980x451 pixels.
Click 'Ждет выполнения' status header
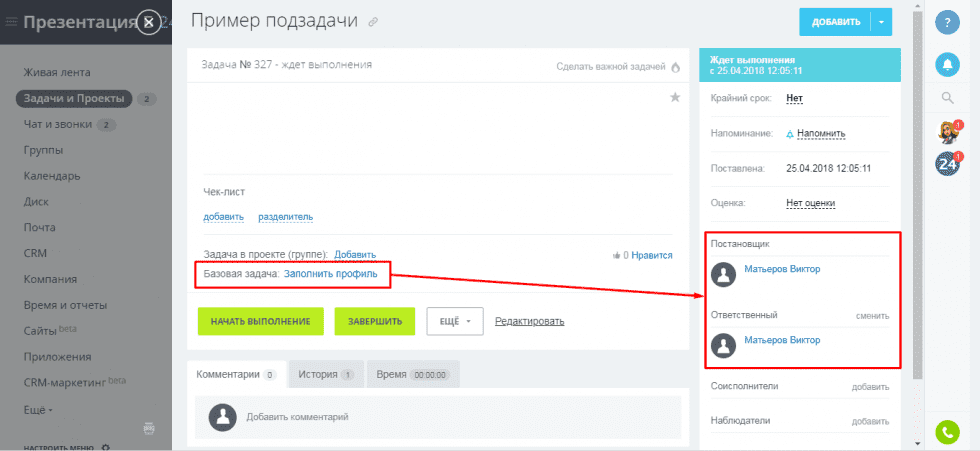pos(799,65)
